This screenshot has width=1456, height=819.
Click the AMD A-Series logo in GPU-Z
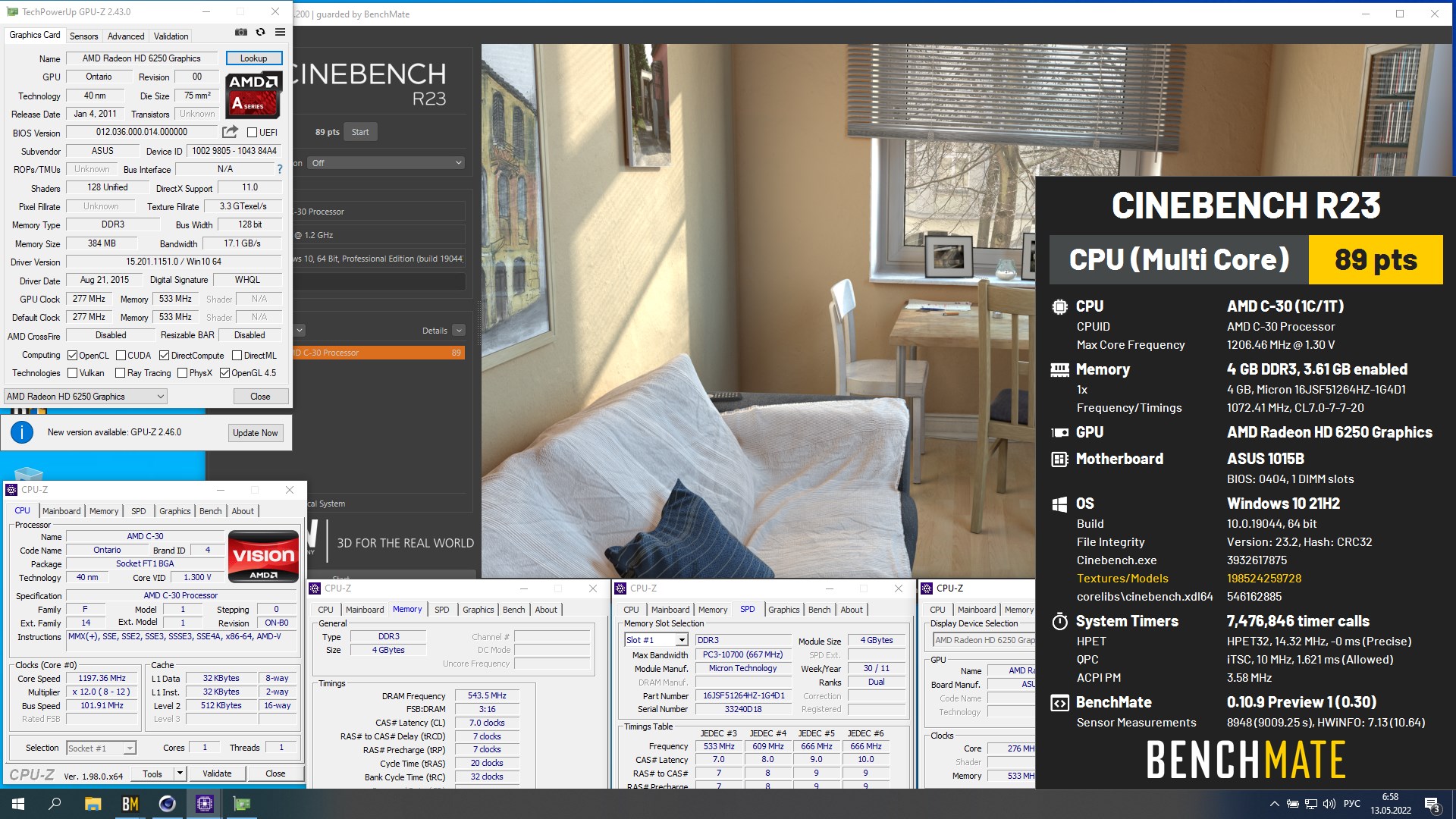[x=253, y=95]
